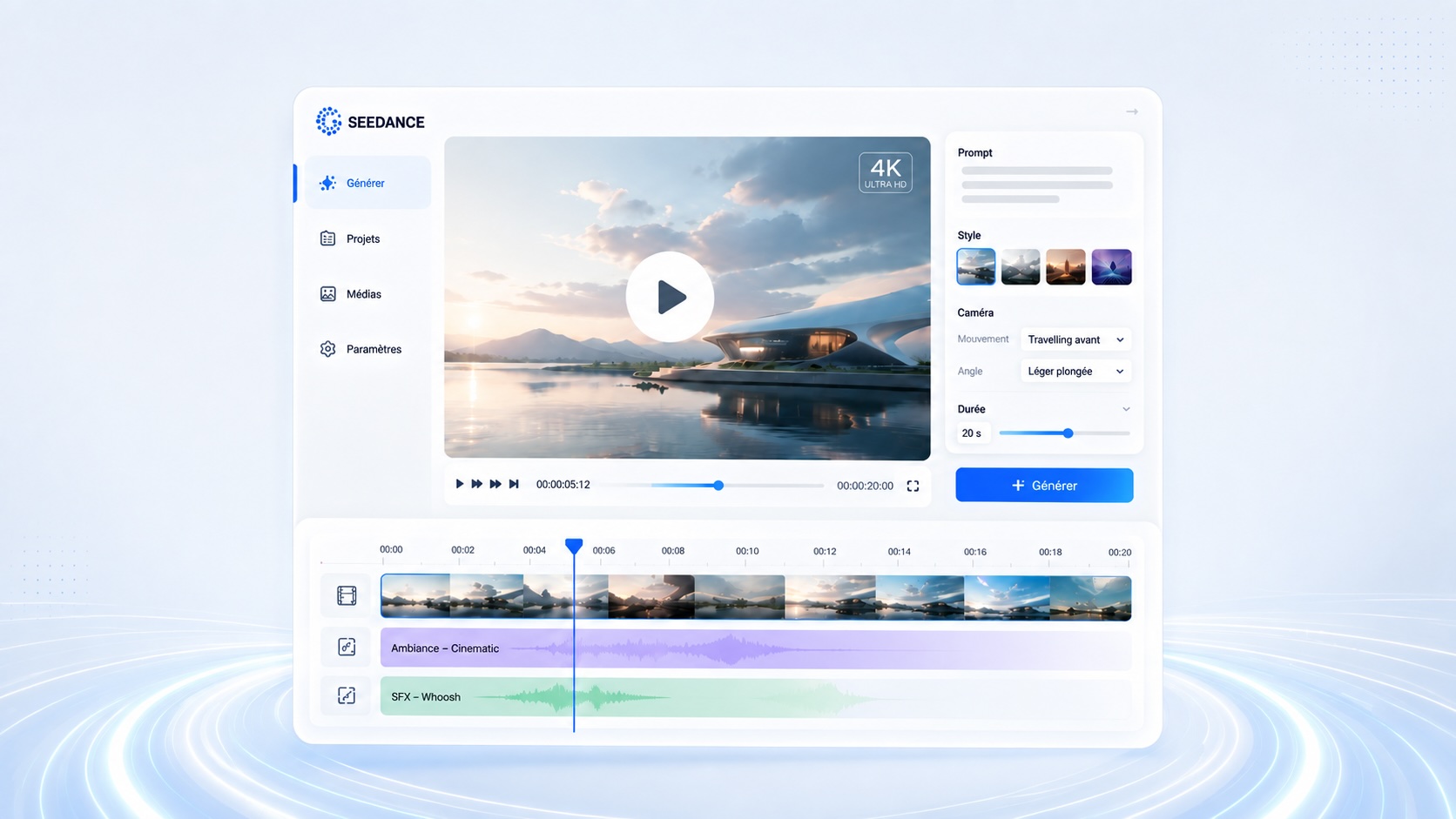Click the 00:20 mark on the timeline ruler

(1120, 552)
